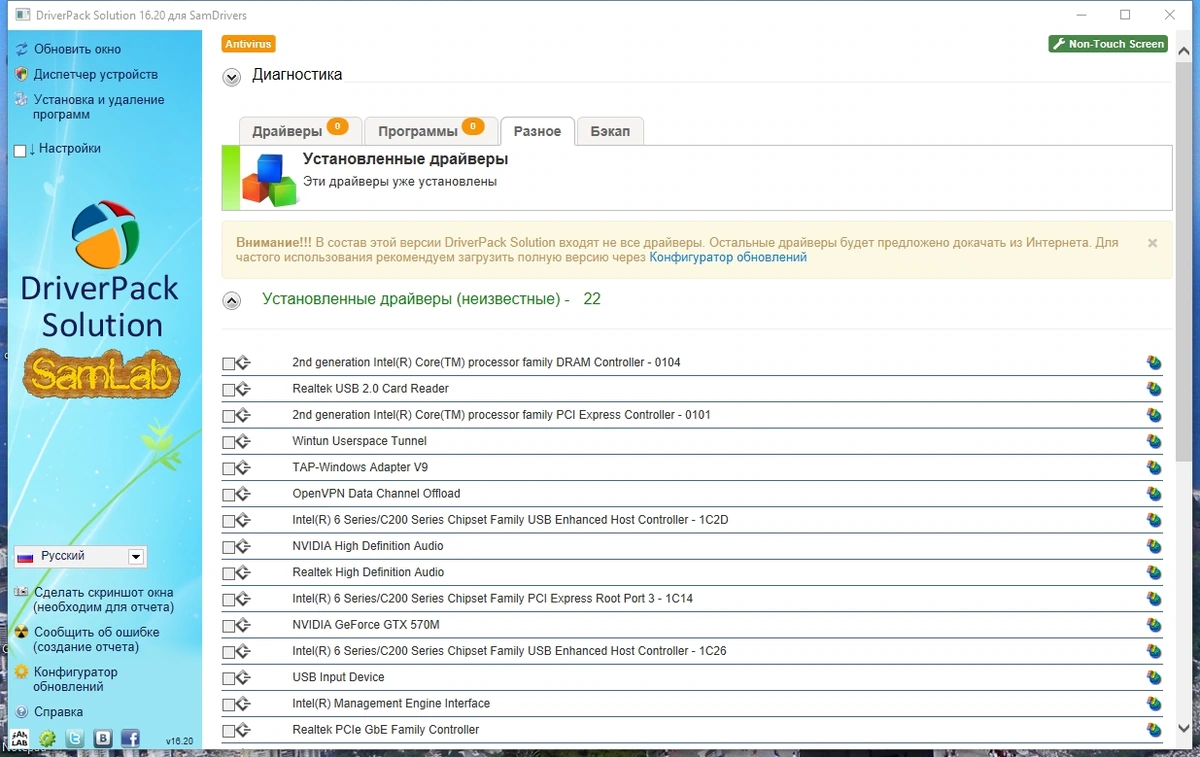Switch to the Программы tab
Image resolution: width=1200 pixels, height=757 pixels.
[430, 131]
